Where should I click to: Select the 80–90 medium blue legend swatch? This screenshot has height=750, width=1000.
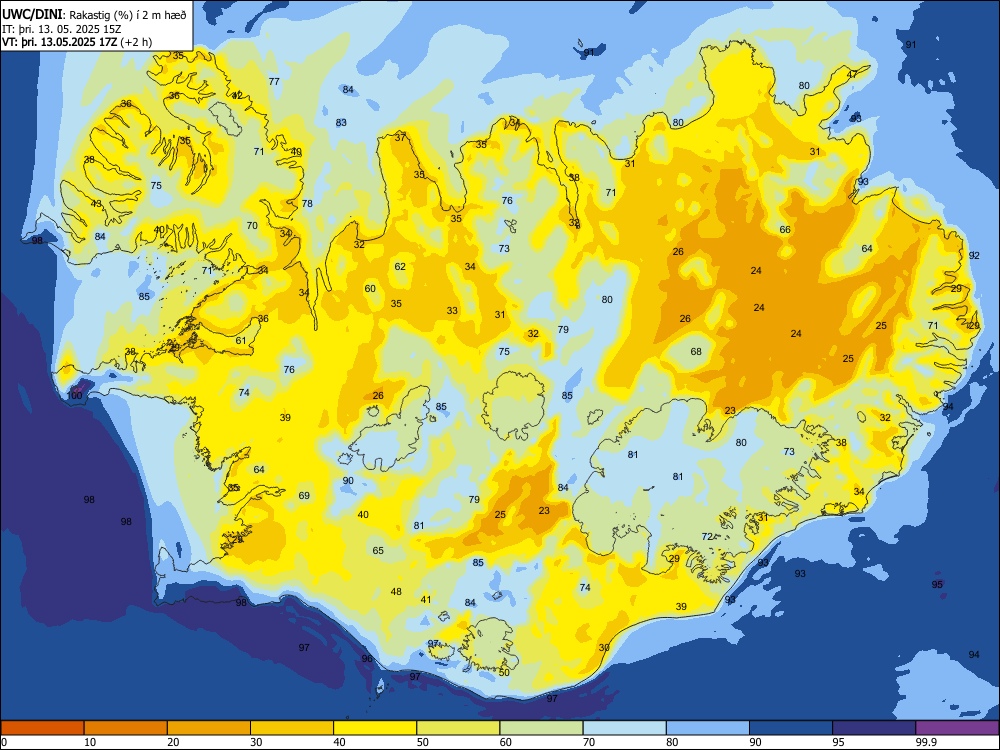[x=708, y=728]
